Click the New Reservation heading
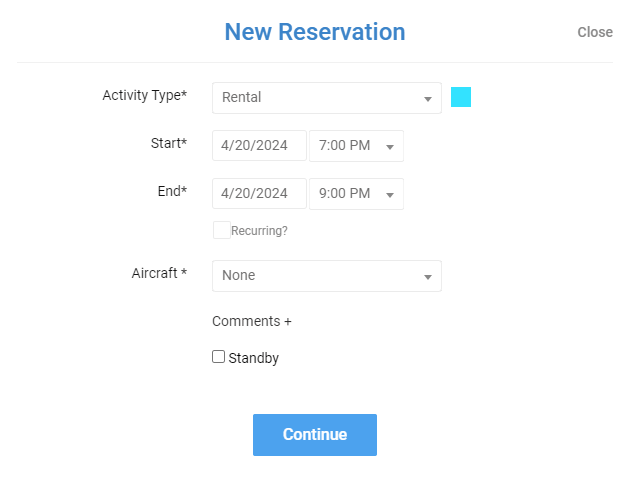Image resolution: width=628 pixels, height=492 pixels. click(314, 32)
